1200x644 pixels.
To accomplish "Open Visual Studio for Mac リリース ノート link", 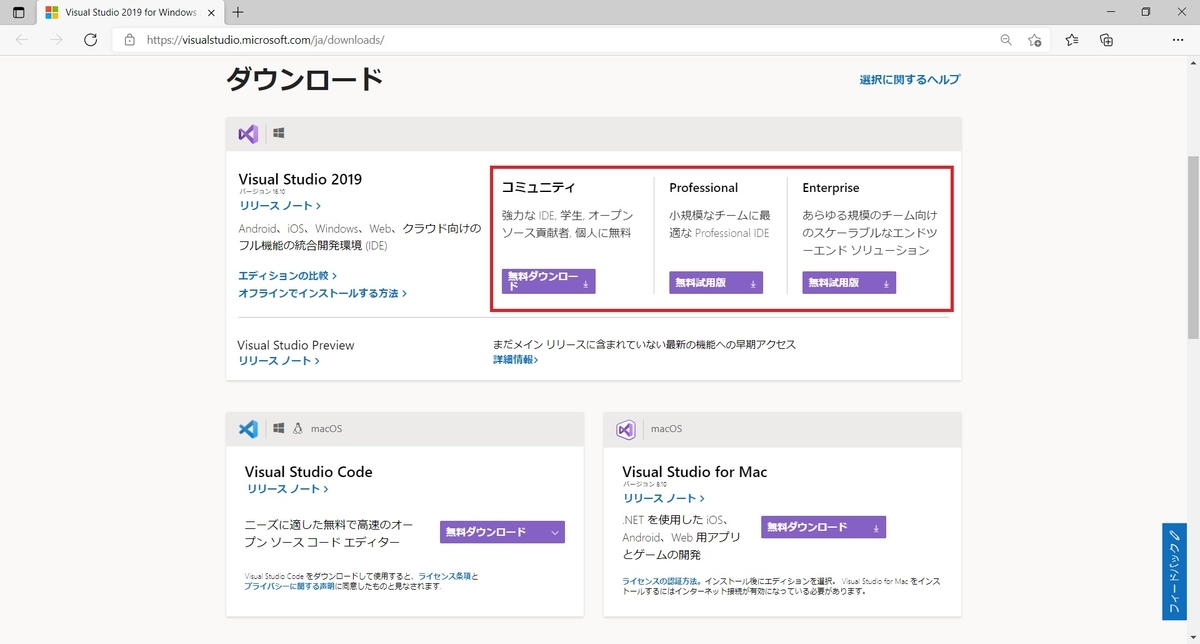I will click(664, 498).
